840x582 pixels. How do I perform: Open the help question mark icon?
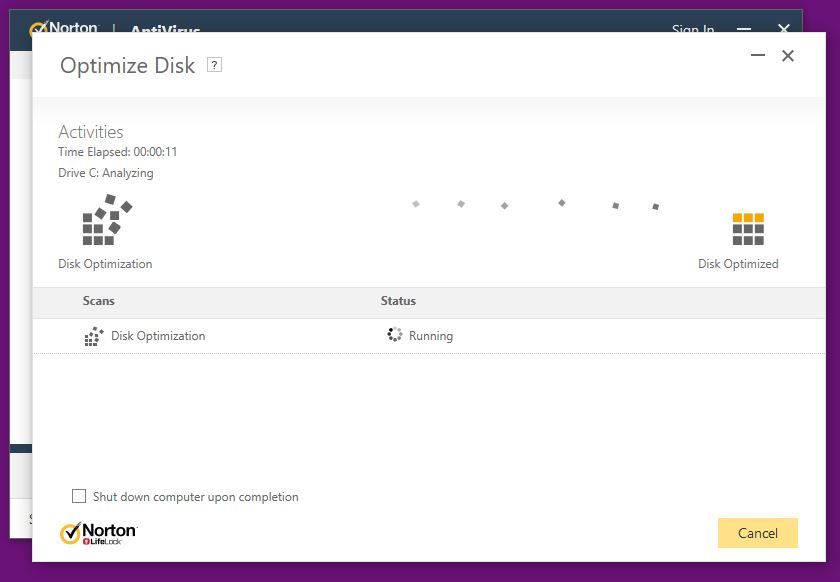point(214,65)
